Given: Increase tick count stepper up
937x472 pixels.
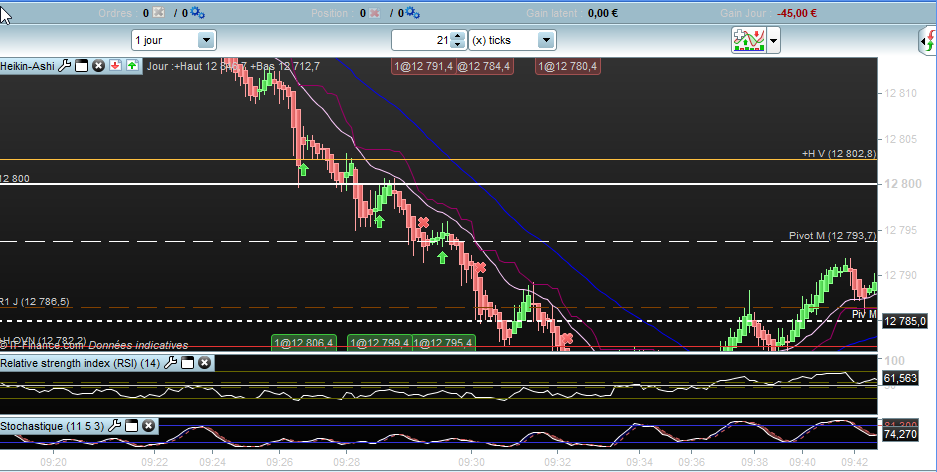Looking at the screenshot, I should [x=458, y=36].
